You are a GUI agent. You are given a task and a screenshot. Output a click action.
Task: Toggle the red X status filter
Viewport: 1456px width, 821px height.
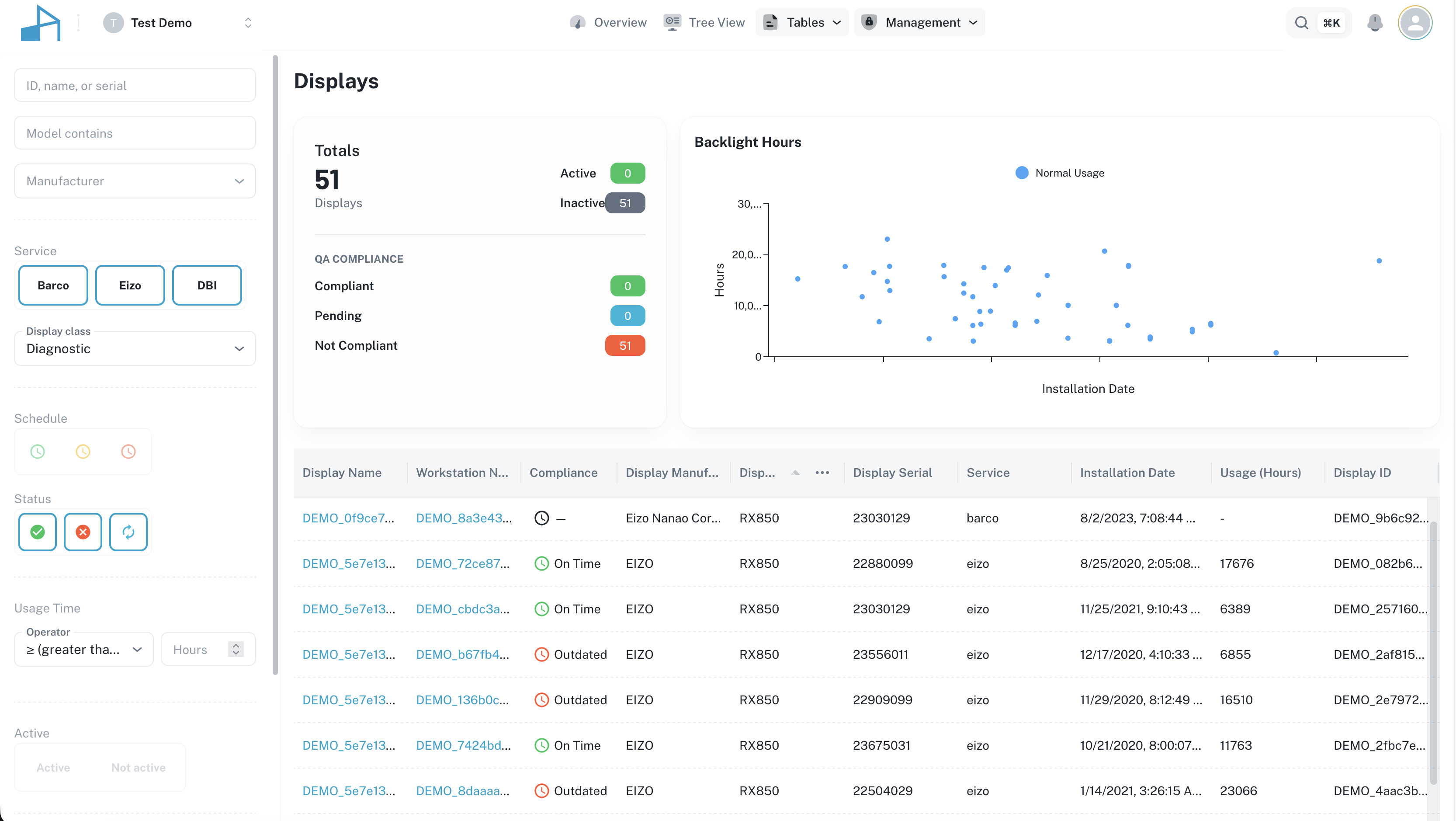pyautogui.click(x=83, y=532)
